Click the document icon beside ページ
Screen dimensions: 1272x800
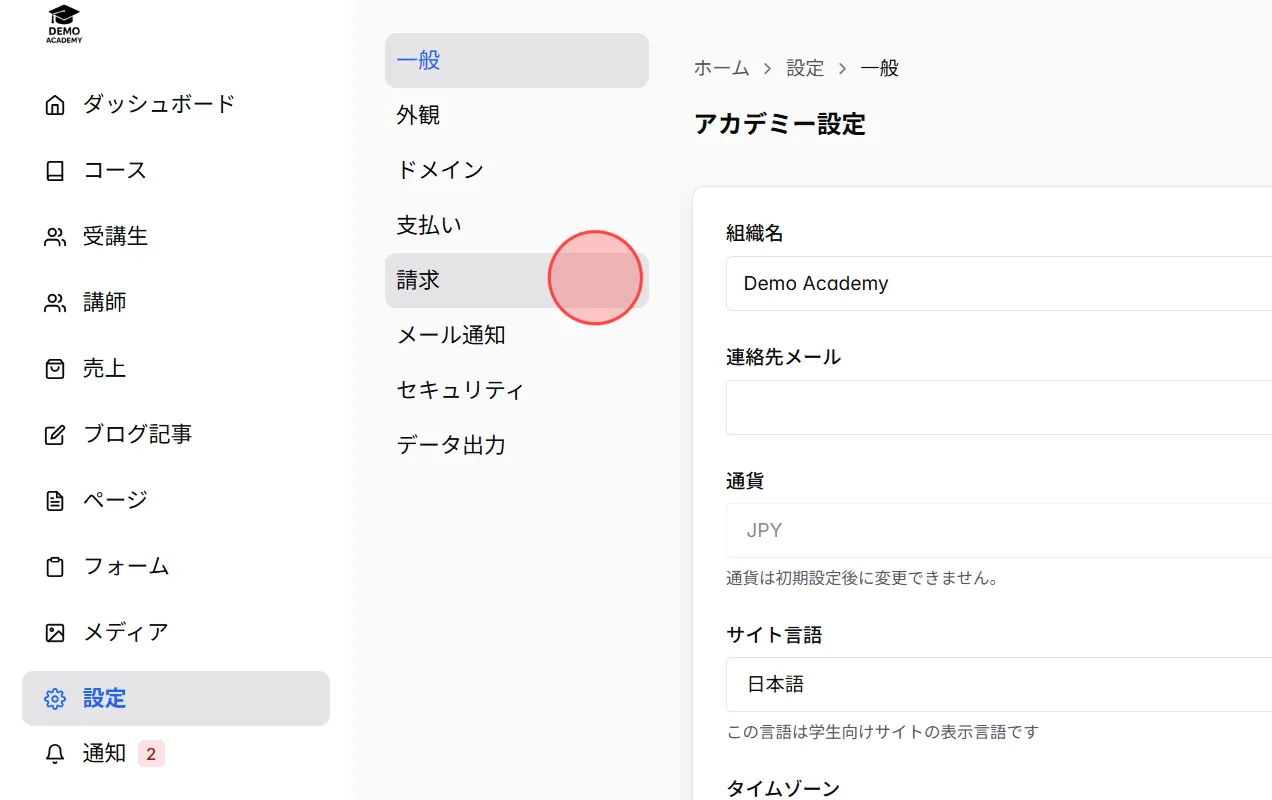(55, 501)
